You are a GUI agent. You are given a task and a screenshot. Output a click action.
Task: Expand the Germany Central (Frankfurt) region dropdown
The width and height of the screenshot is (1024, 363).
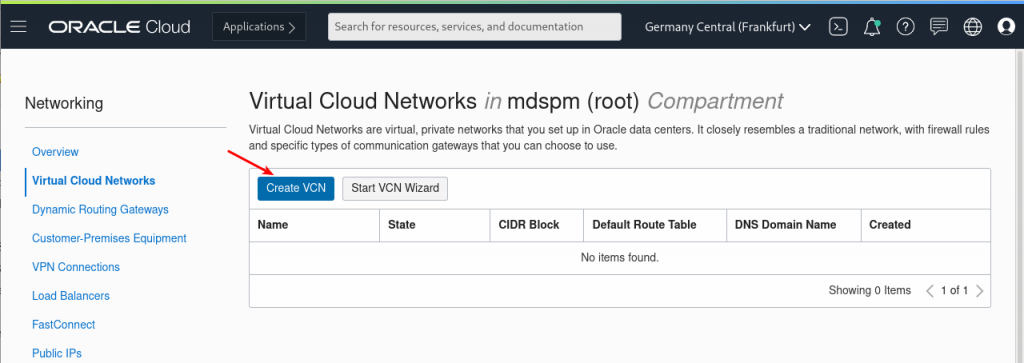(728, 27)
